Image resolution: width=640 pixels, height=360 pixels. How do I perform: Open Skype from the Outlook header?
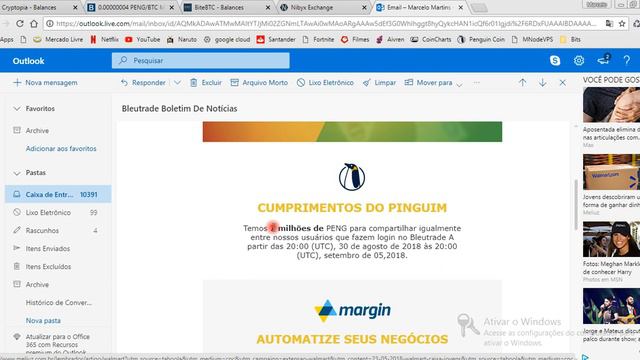(x=555, y=60)
